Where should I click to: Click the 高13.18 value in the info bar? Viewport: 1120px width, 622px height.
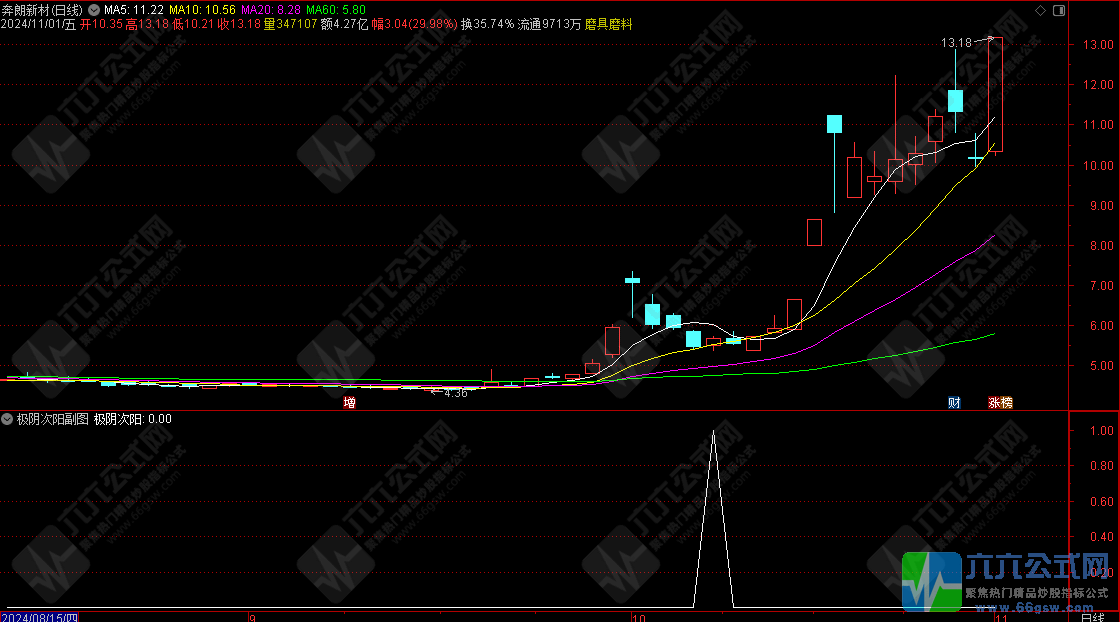click(147, 24)
